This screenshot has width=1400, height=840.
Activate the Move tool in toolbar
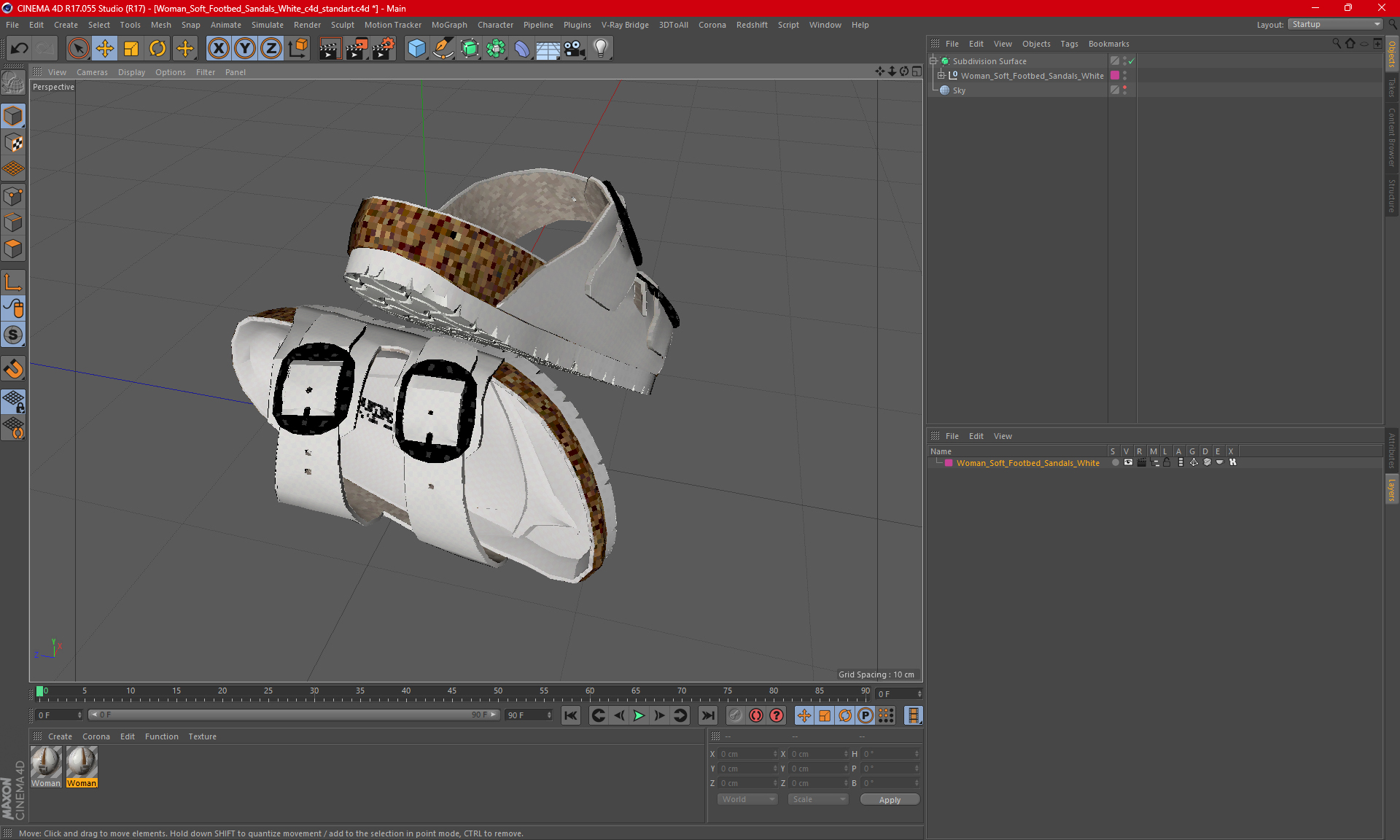pos(104,49)
